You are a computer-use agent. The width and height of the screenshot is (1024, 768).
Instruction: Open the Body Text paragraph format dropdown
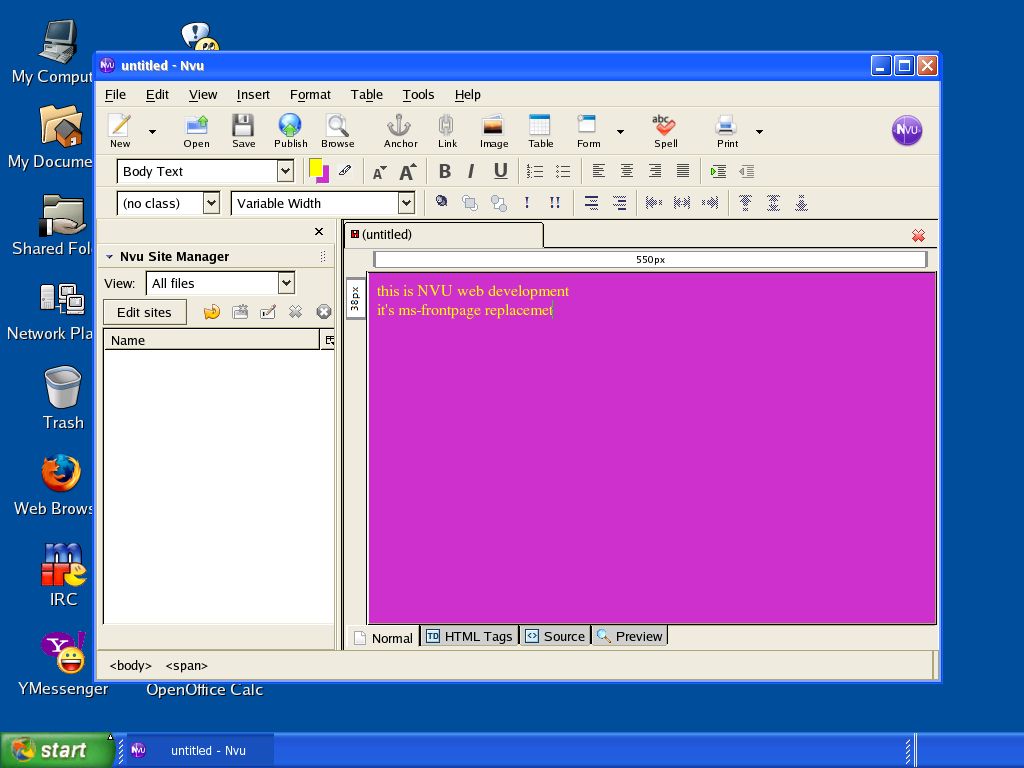click(x=285, y=172)
